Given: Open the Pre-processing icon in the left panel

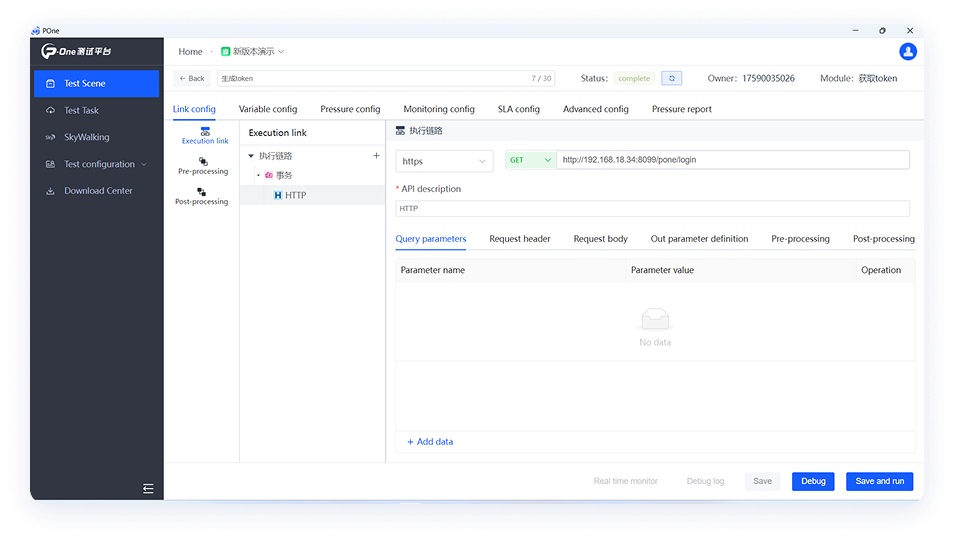Looking at the screenshot, I should coord(203,162).
